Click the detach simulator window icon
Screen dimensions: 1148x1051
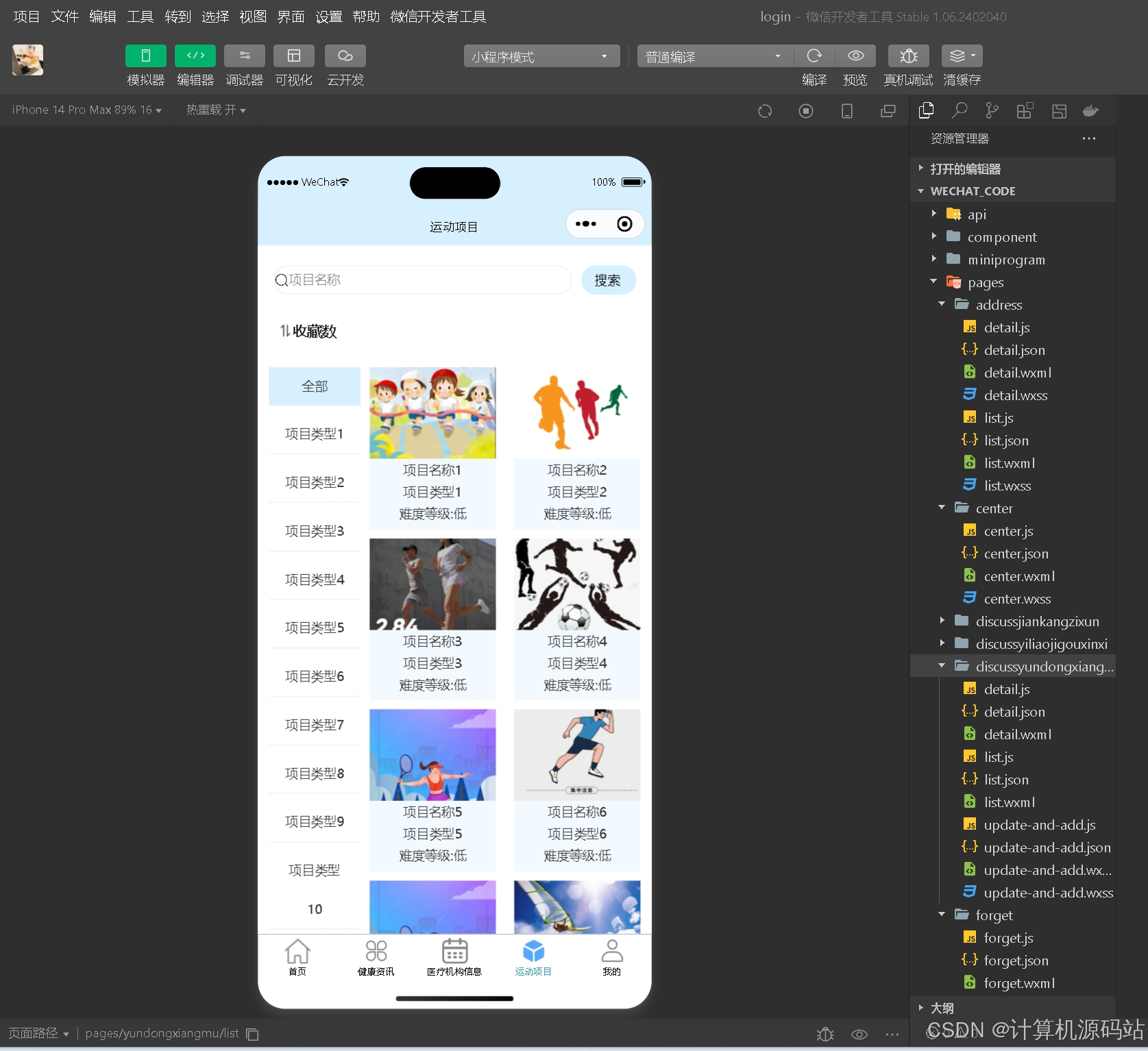(x=888, y=111)
